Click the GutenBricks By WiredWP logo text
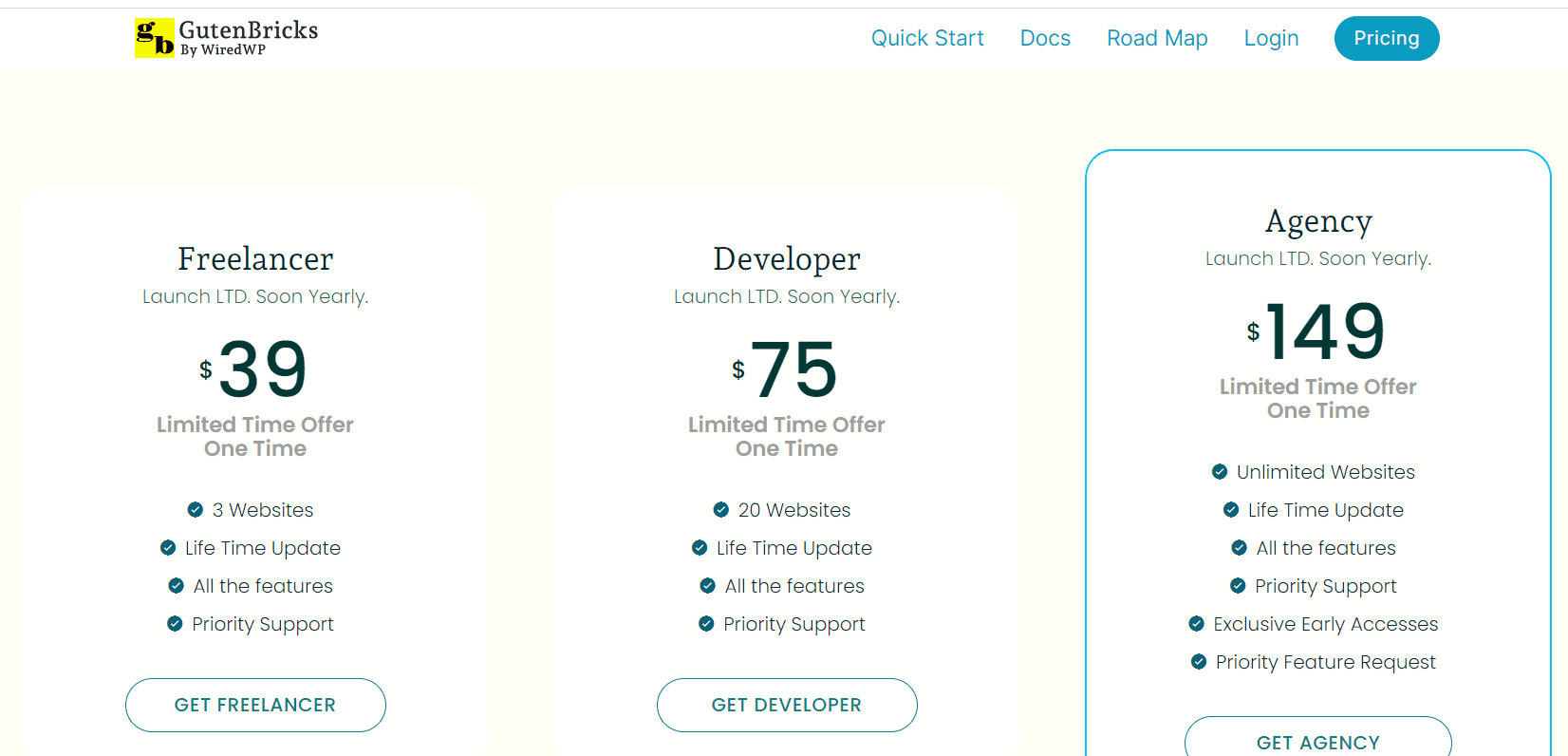 [x=249, y=38]
